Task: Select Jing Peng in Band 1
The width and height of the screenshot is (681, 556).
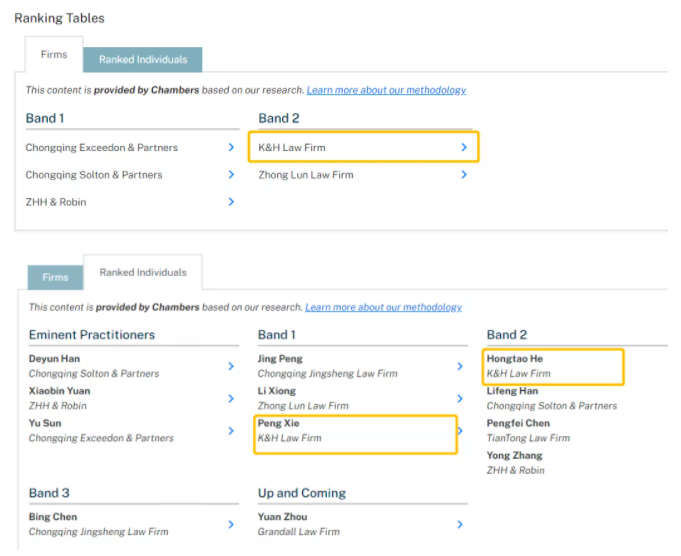Action: pyautogui.click(x=280, y=359)
